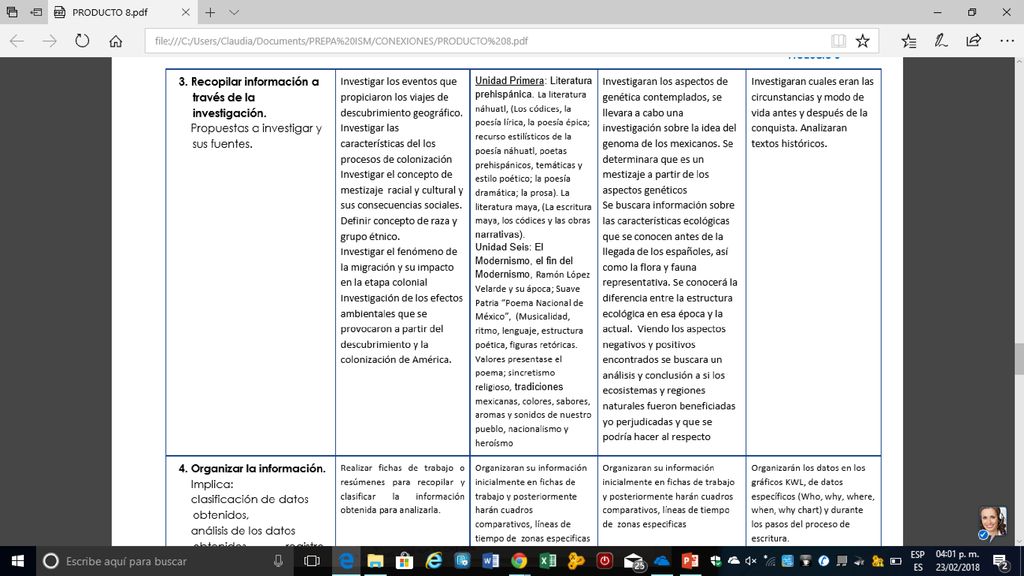Add page to favorites star

click(863, 40)
